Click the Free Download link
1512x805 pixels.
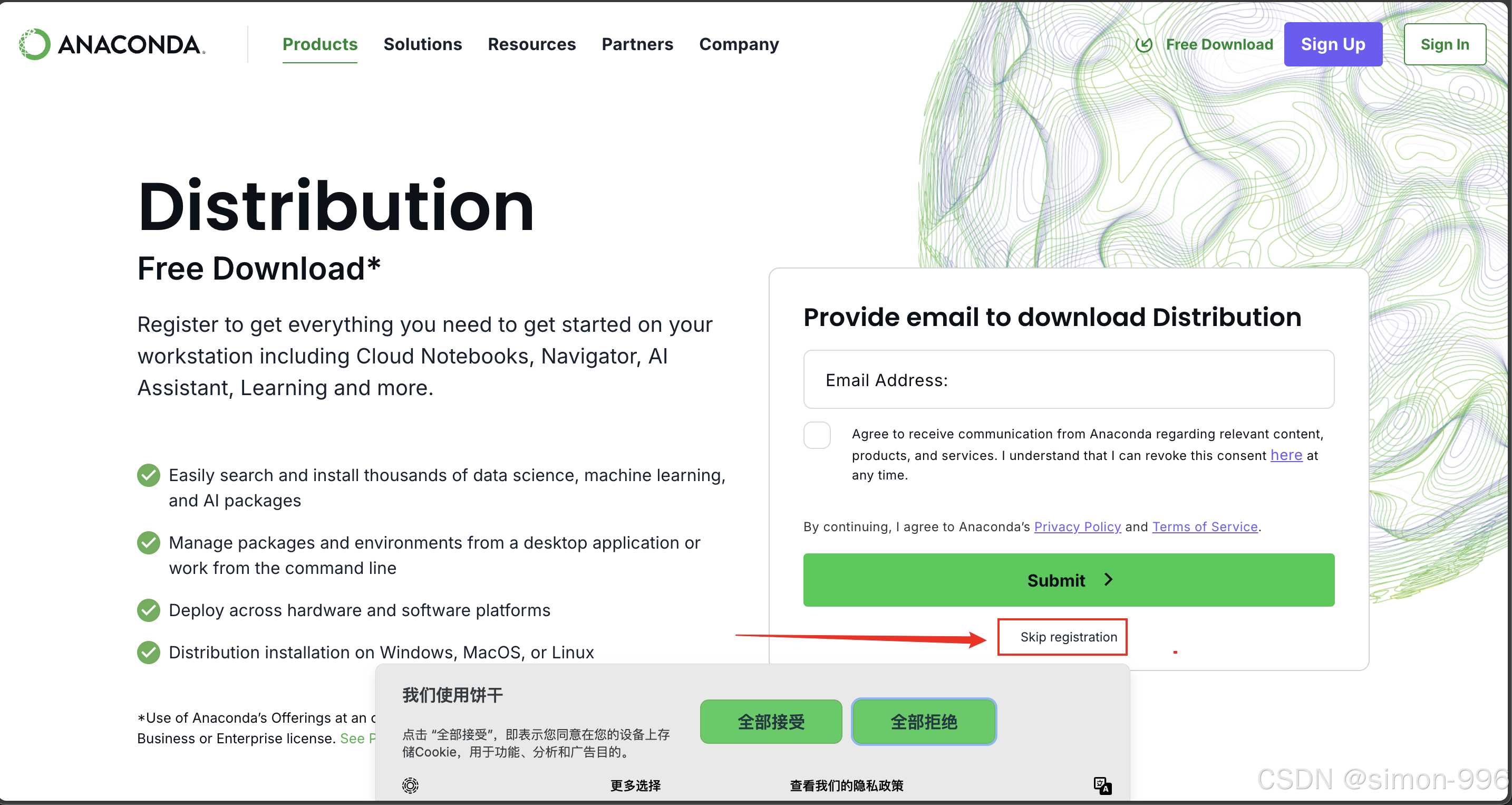1219,44
